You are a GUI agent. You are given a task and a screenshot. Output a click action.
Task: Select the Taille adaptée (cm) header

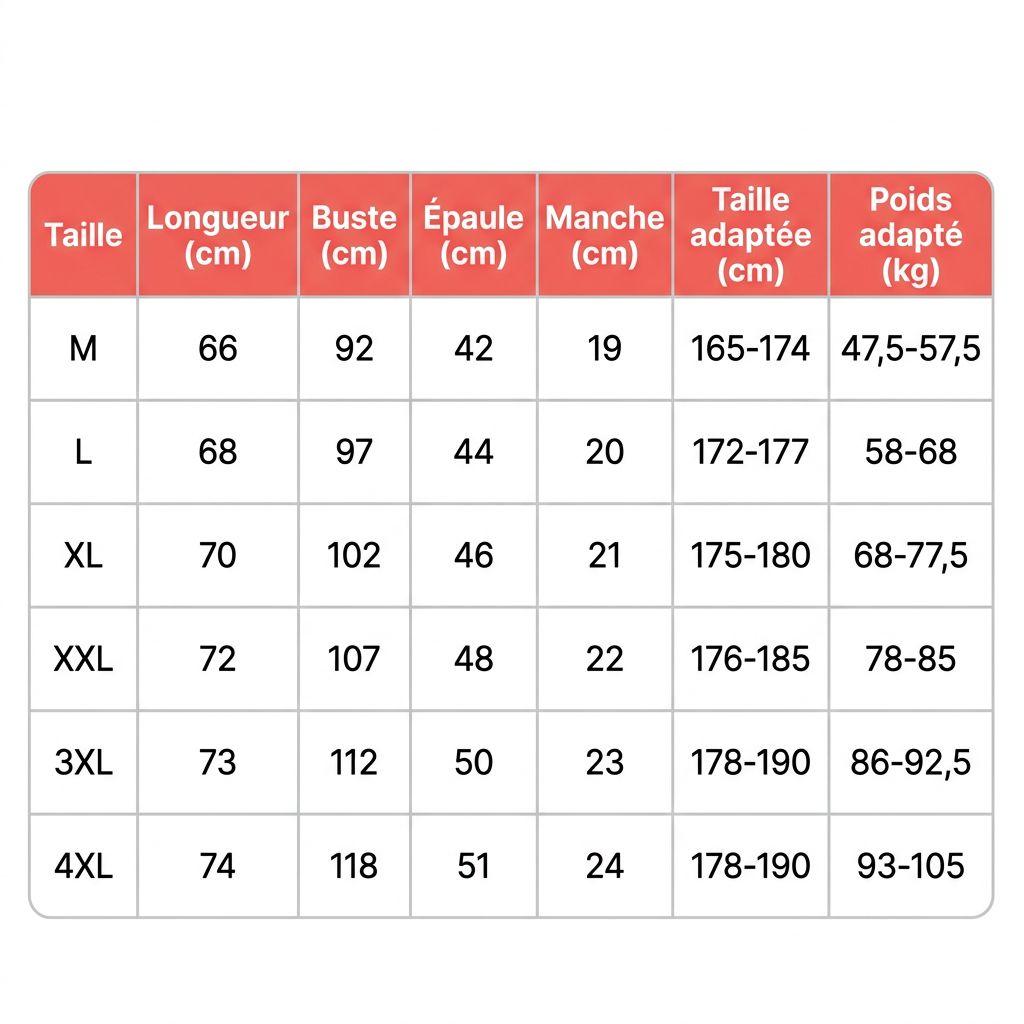750,235
